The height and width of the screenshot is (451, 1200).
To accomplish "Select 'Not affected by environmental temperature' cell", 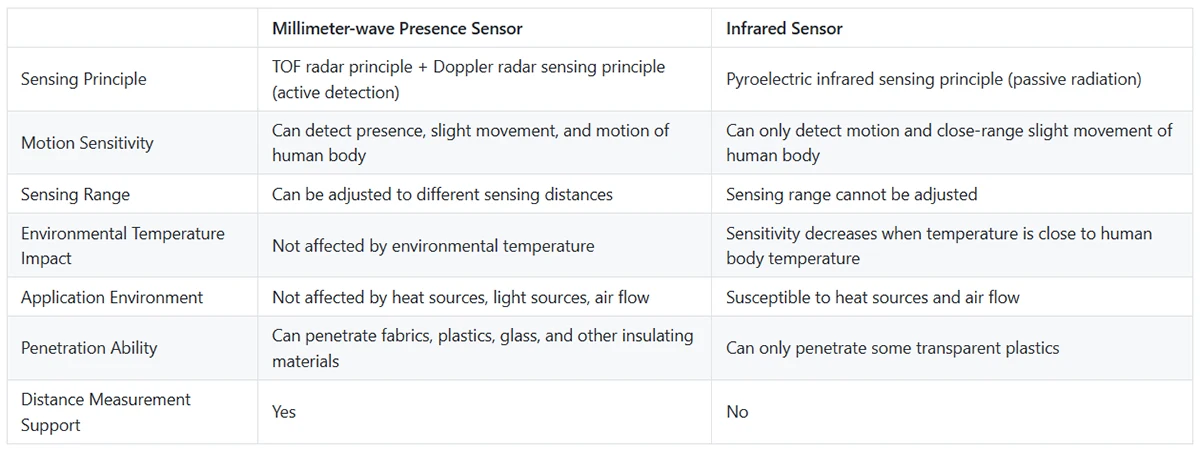I will pyautogui.click(x=433, y=246).
